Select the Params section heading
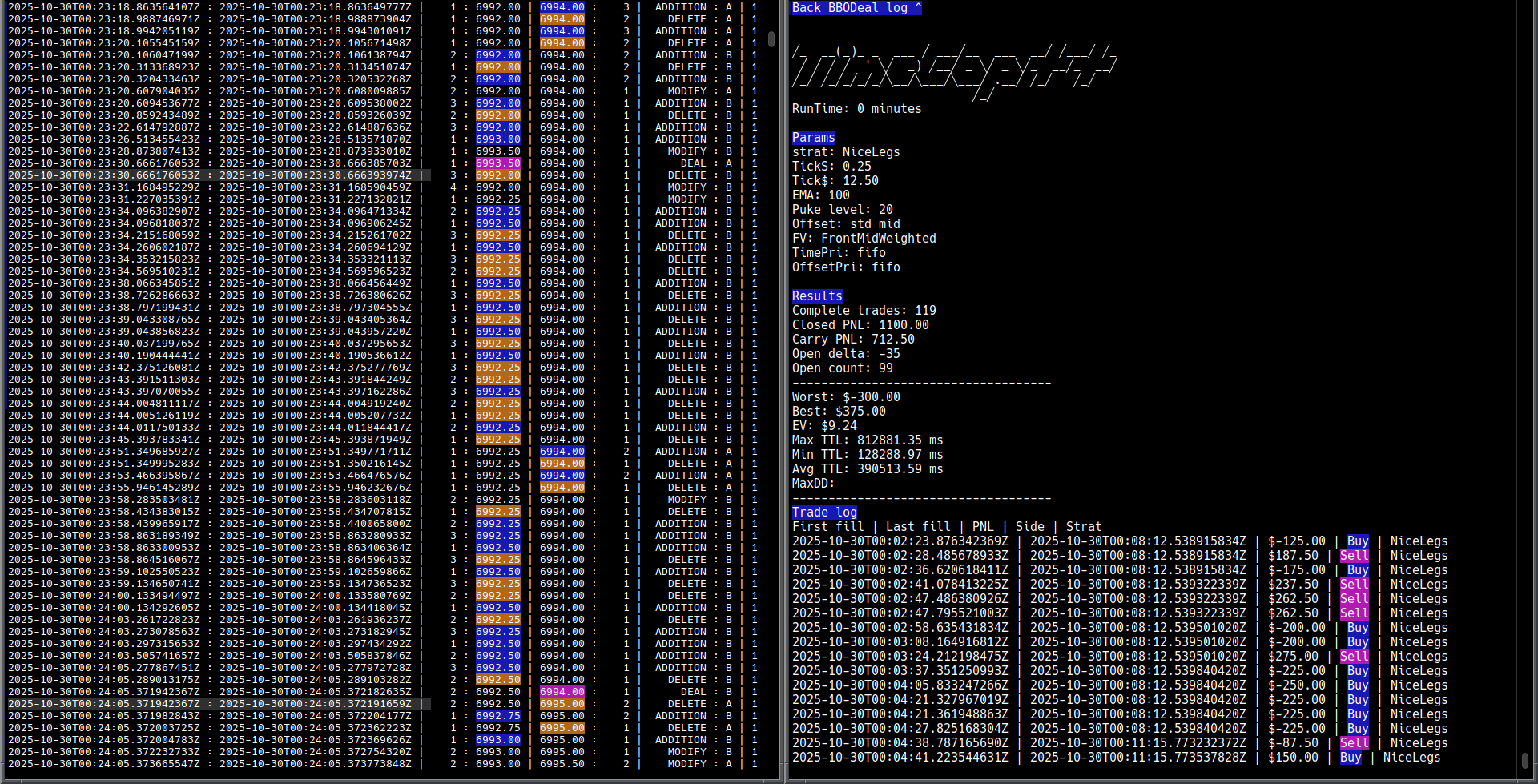 [x=813, y=138]
